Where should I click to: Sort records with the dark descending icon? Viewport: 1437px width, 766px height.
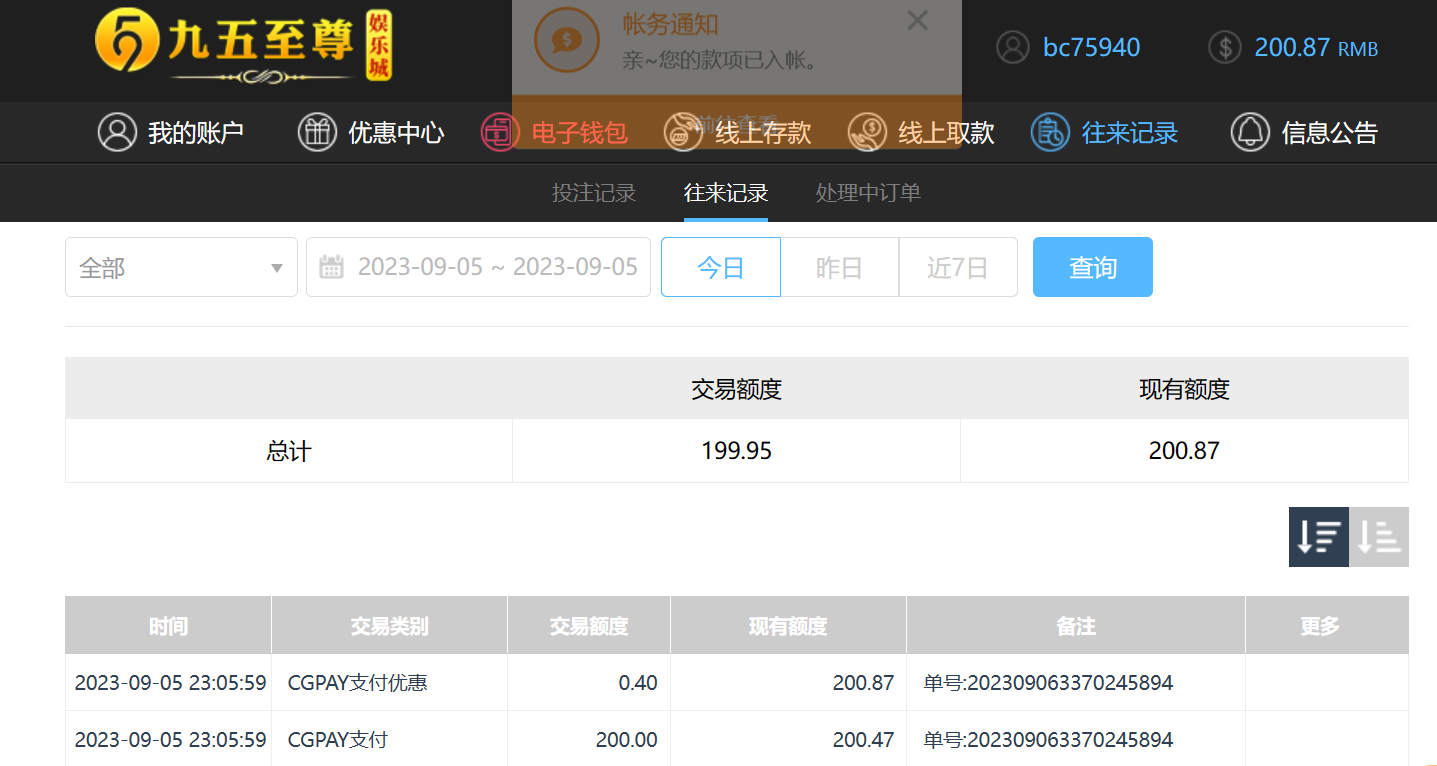tap(1319, 537)
